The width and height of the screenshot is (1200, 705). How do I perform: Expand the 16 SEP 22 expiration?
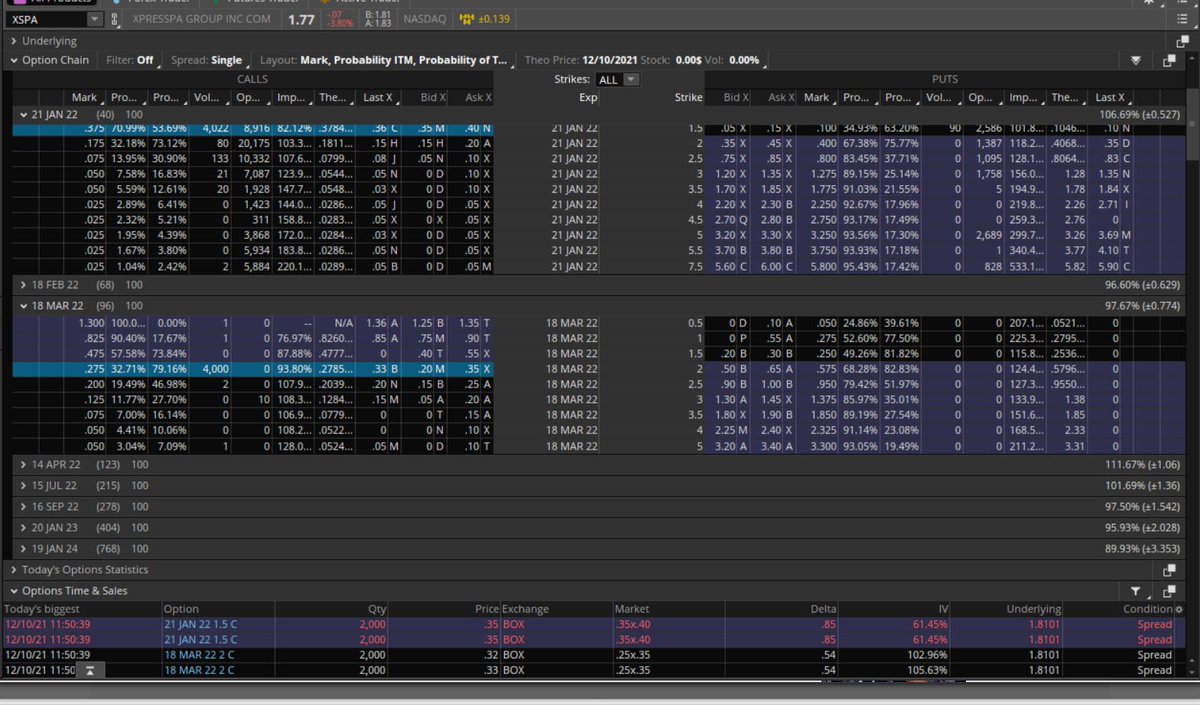(24, 506)
